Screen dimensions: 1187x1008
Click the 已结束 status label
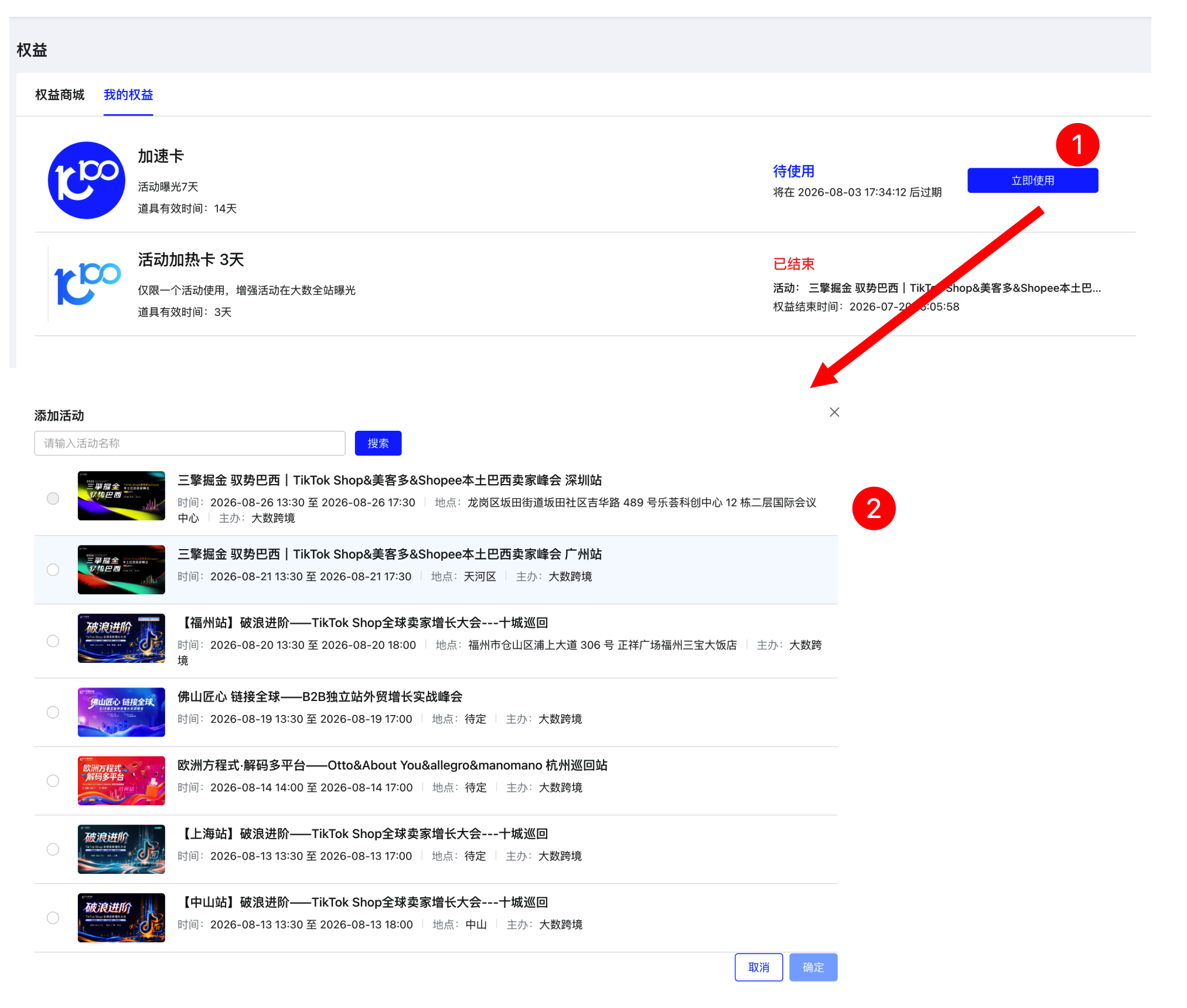(794, 264)
